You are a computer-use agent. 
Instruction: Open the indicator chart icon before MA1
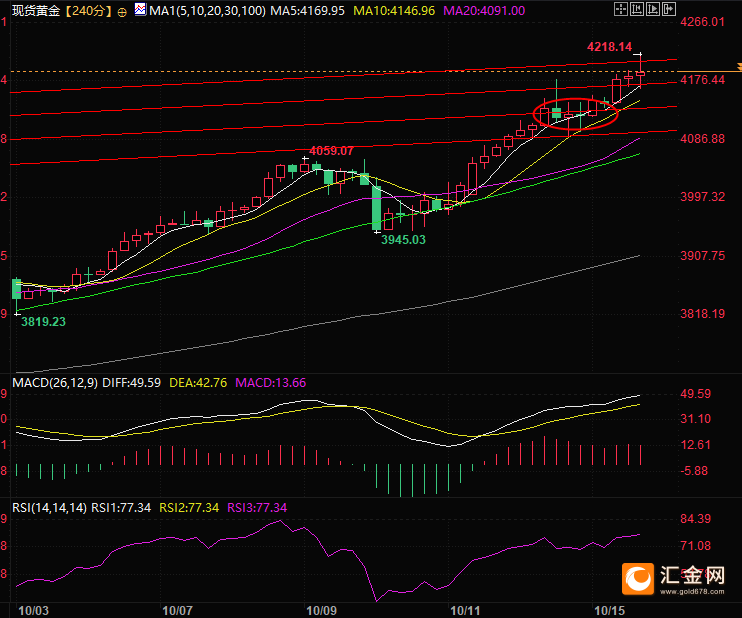141,9
